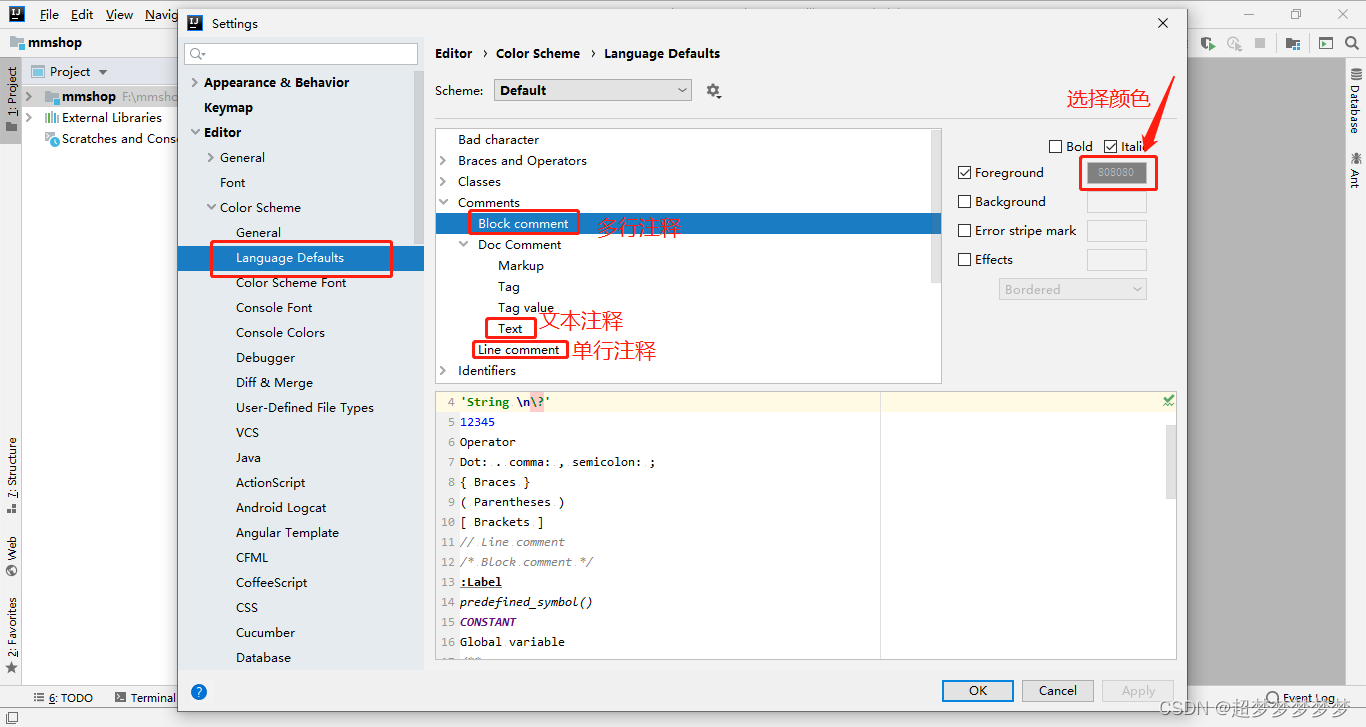
Task: Open the Edit menu
Action: click(82, 15)
